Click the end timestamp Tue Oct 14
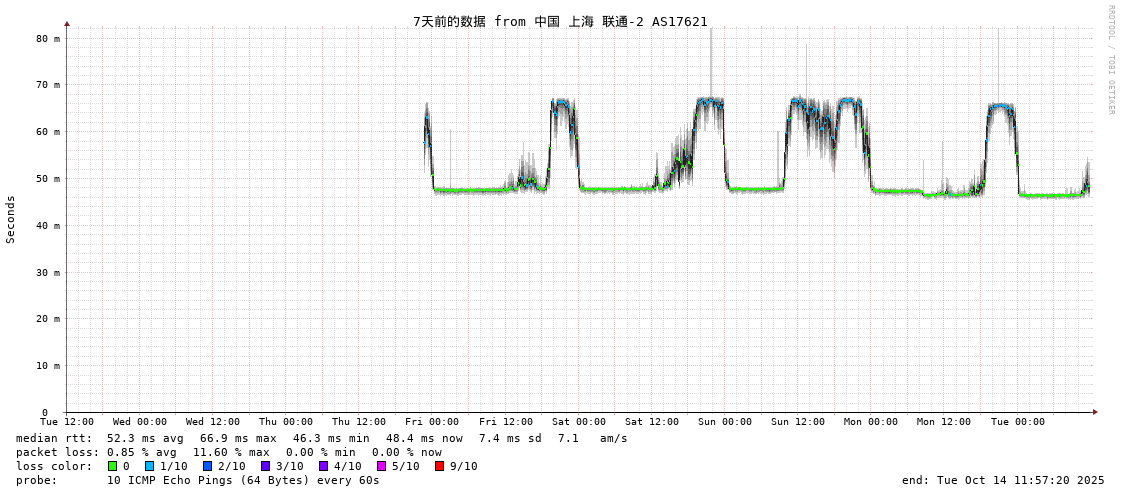 click(1003, 480)
